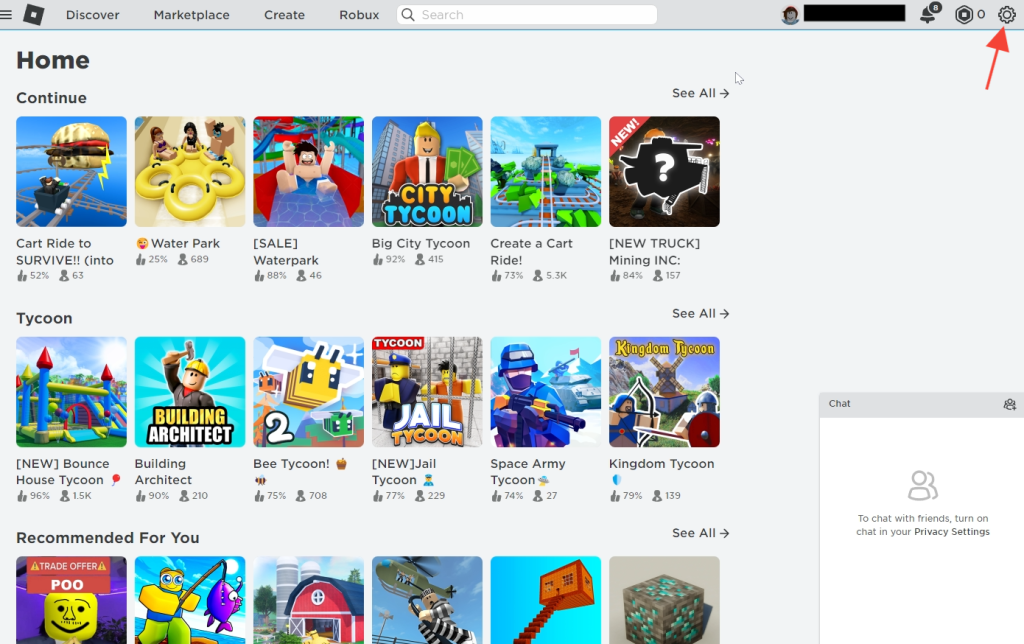Click the [NEW]Jail Tycoon title text
The height and width of the screenshot is (644, 1024).
tap(404, 472)
